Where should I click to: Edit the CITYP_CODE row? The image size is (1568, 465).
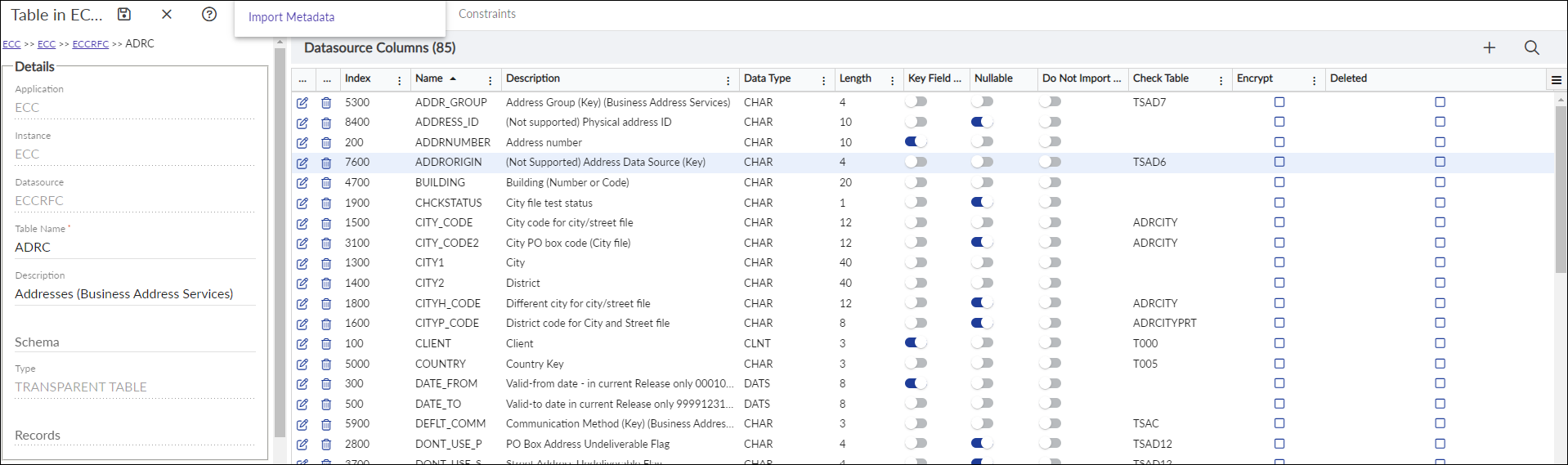pos(302,324)
